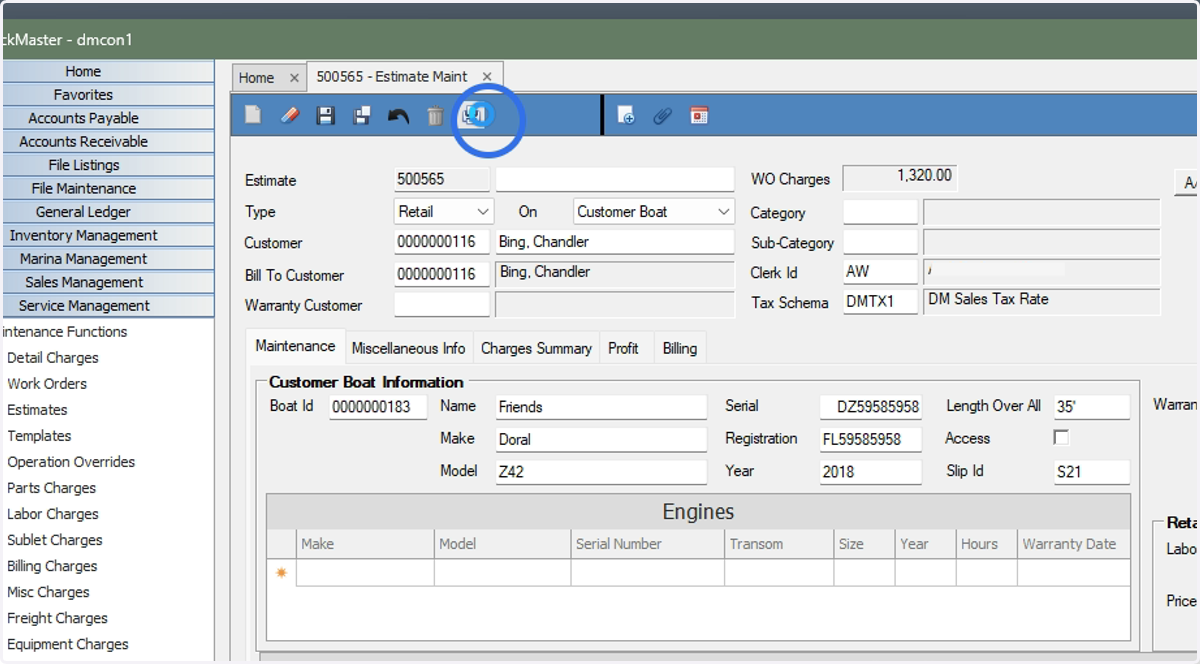
Task: Select Work Orders in function list
Action: (x=47, y=384)
